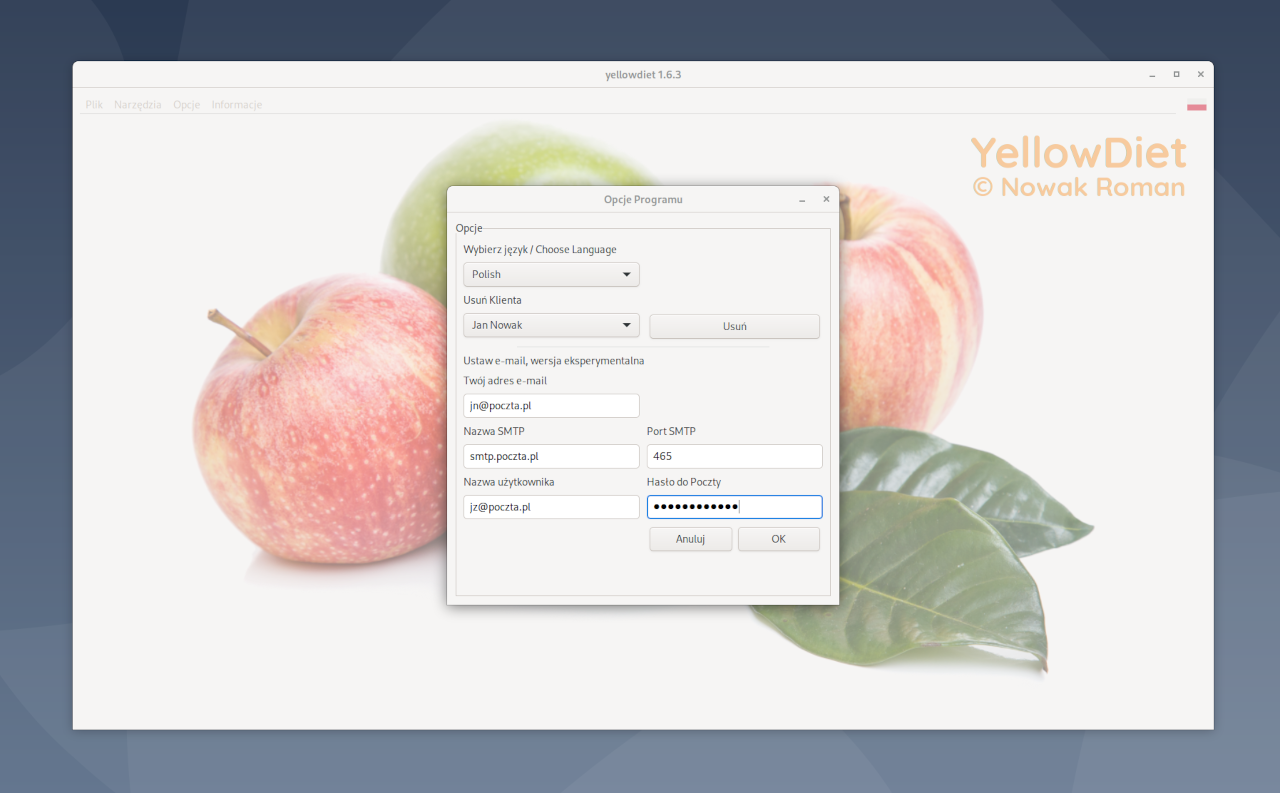Click the Opcje group frame label
Viewport: 1280px width, 793px height.
(468, 228)
